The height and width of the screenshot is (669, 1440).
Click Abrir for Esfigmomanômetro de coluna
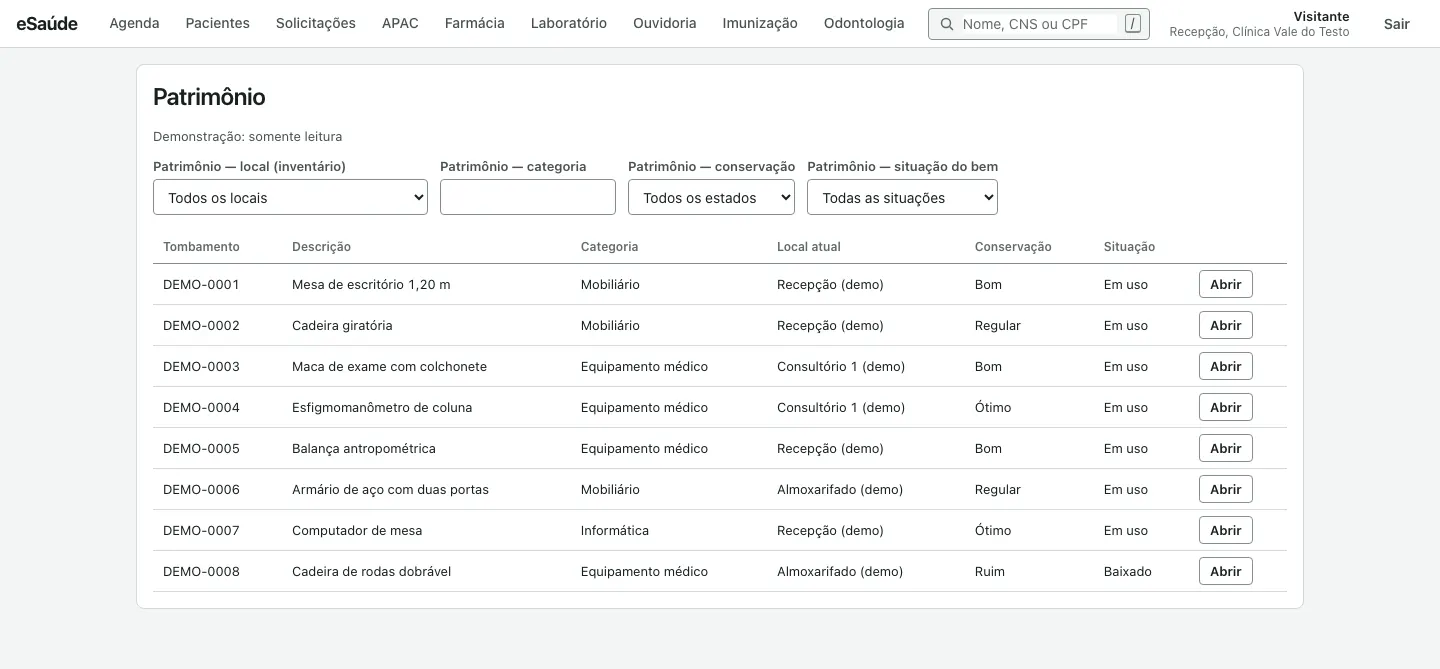pos(1226,407)
